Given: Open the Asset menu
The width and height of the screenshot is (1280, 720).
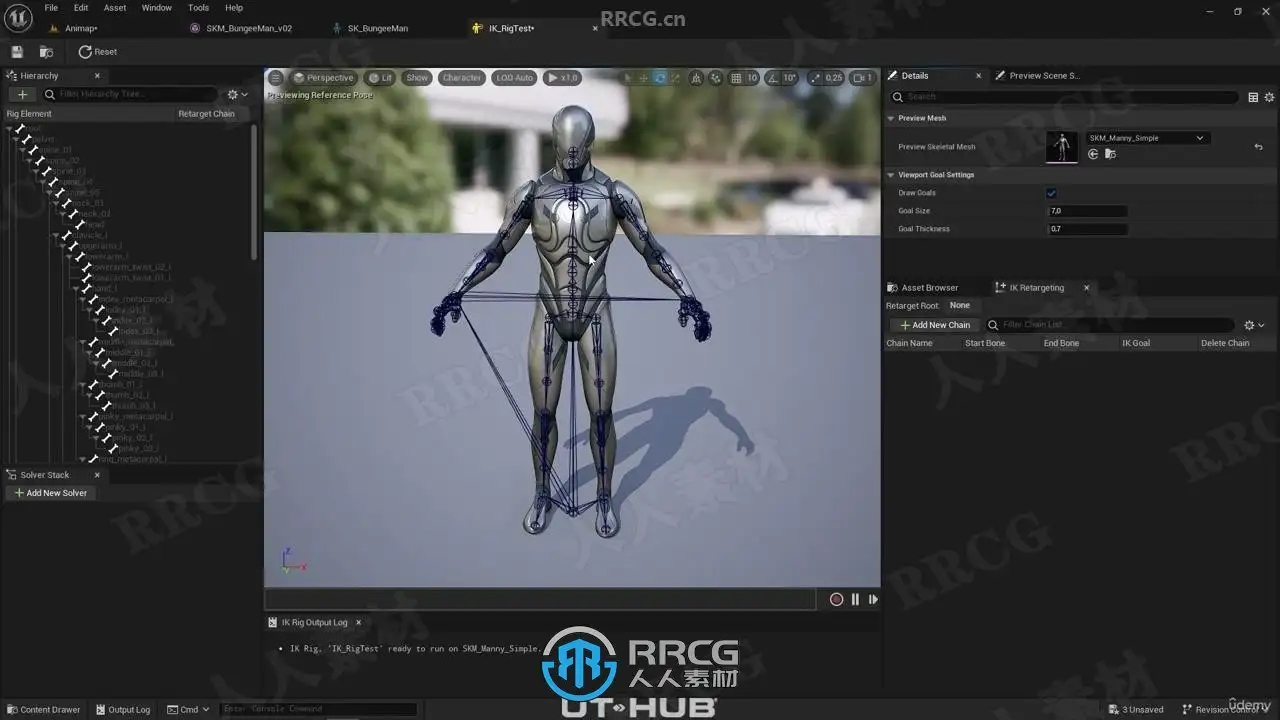Looking at the screenshot, I should [x=115, y=8].
